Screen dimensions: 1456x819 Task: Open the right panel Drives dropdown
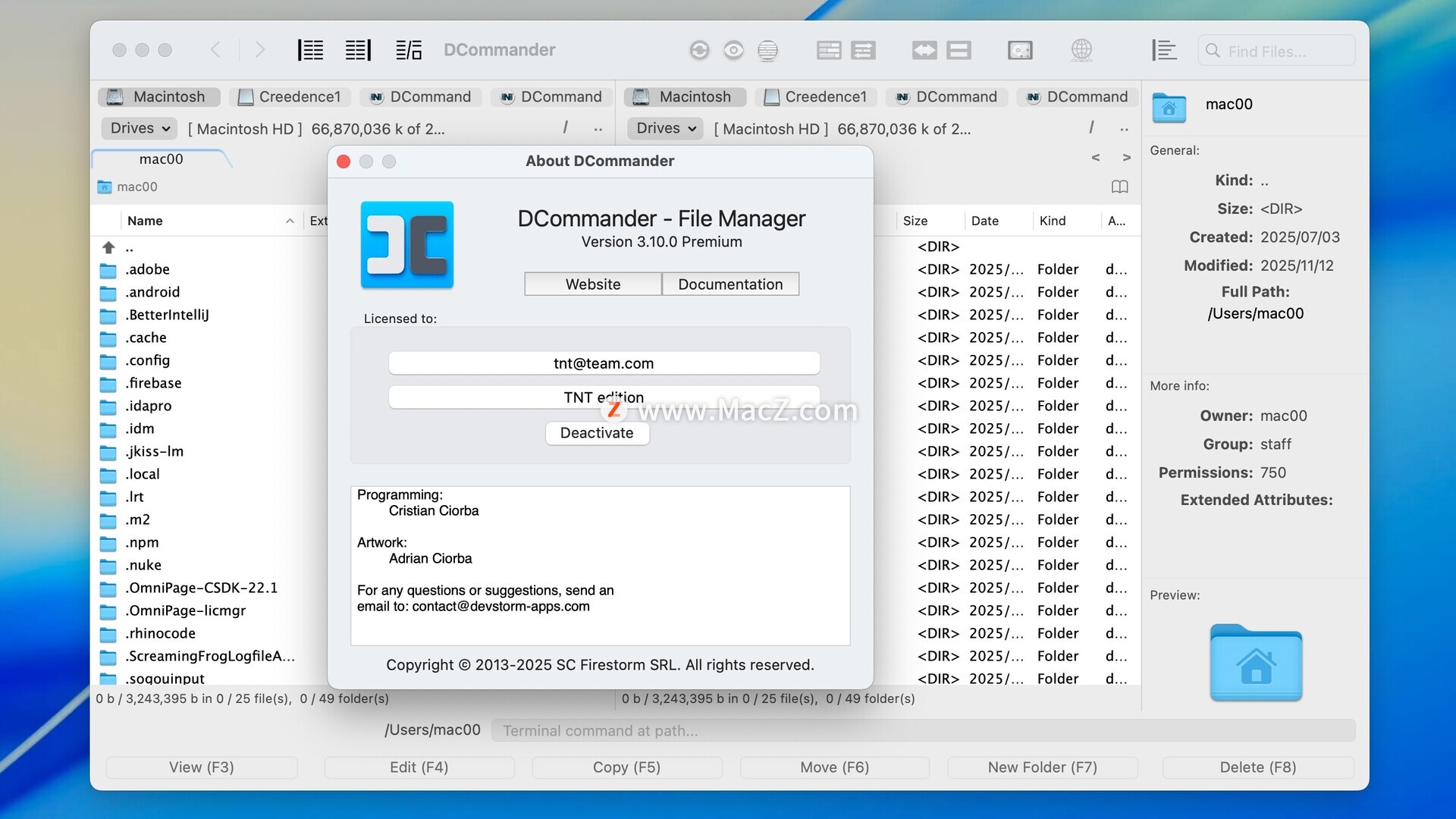[x=666, y=128]
